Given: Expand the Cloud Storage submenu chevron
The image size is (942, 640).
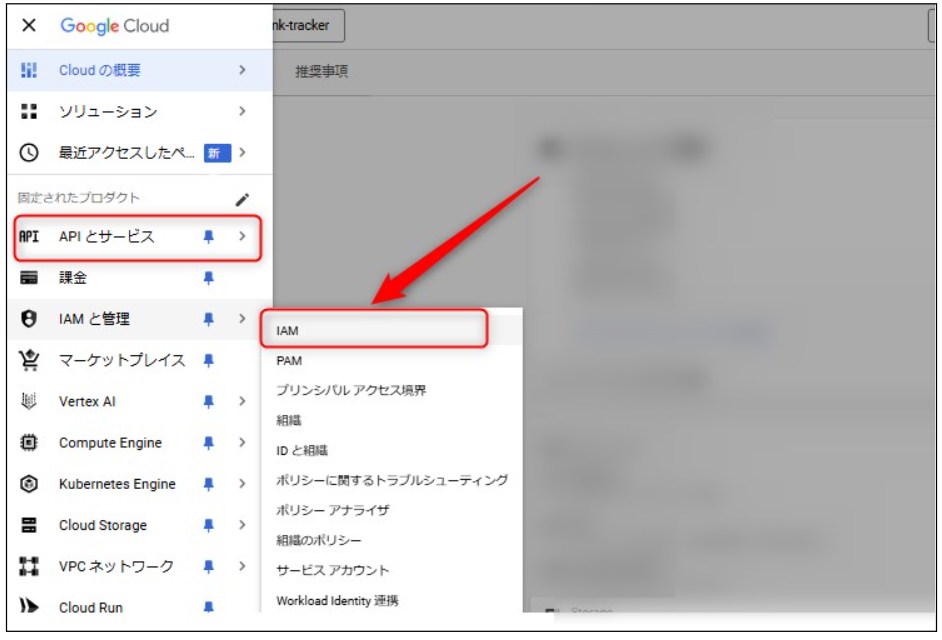Looking at the screenshot, I should point(242,525).
